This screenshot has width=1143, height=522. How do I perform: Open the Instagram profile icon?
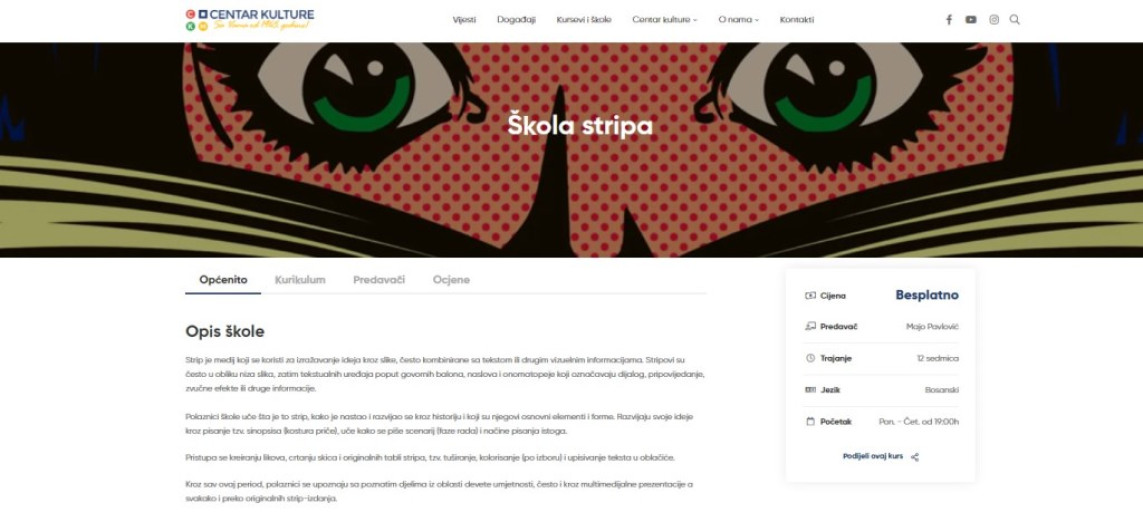tap(994, 20)
